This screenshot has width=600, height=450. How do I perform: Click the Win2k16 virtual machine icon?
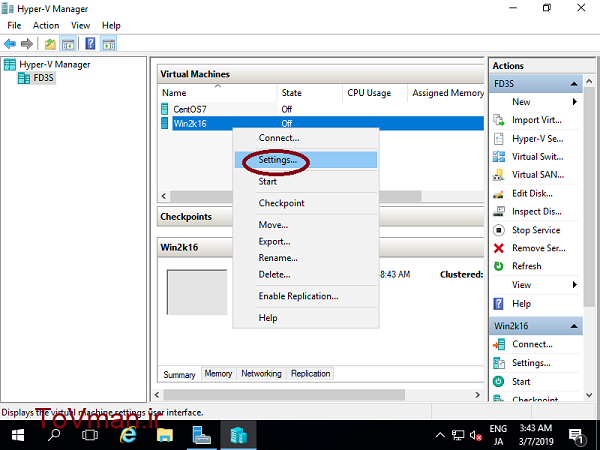[x=165, y=123]
